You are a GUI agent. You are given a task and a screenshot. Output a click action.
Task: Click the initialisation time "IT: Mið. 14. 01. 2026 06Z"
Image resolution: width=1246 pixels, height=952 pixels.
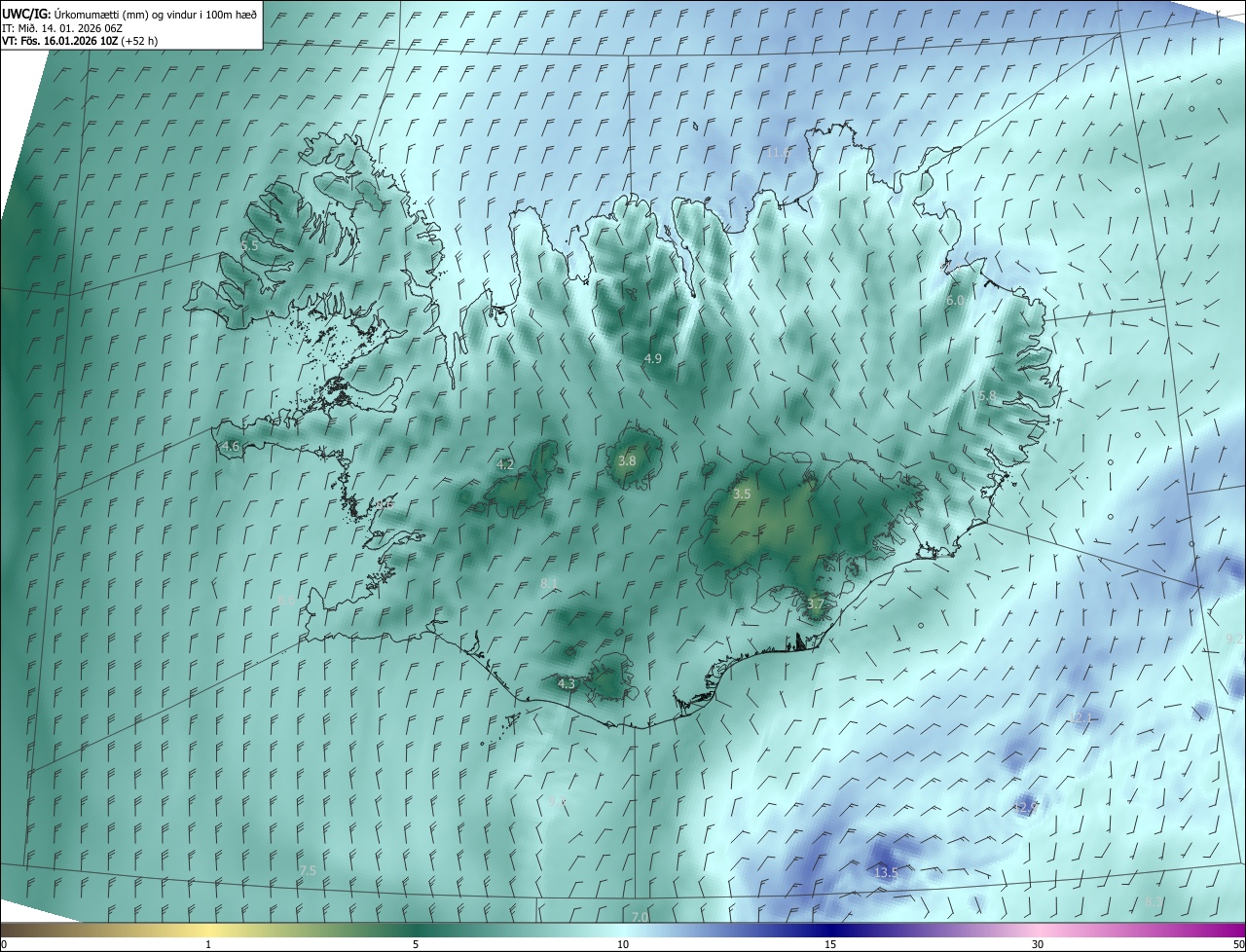click(63, 27)
